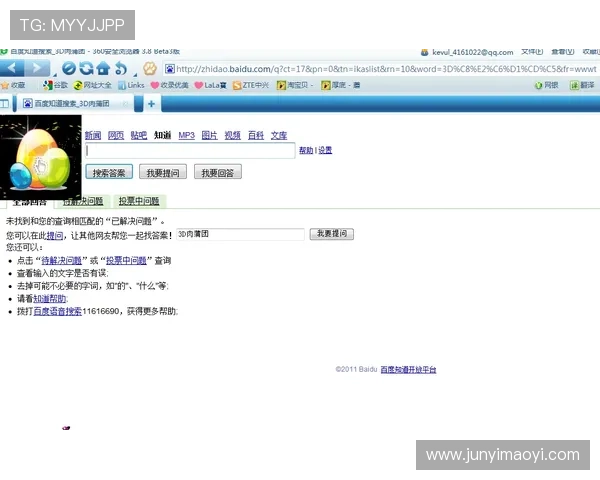Open the 谷歌 bookmark

coord(55,85)
